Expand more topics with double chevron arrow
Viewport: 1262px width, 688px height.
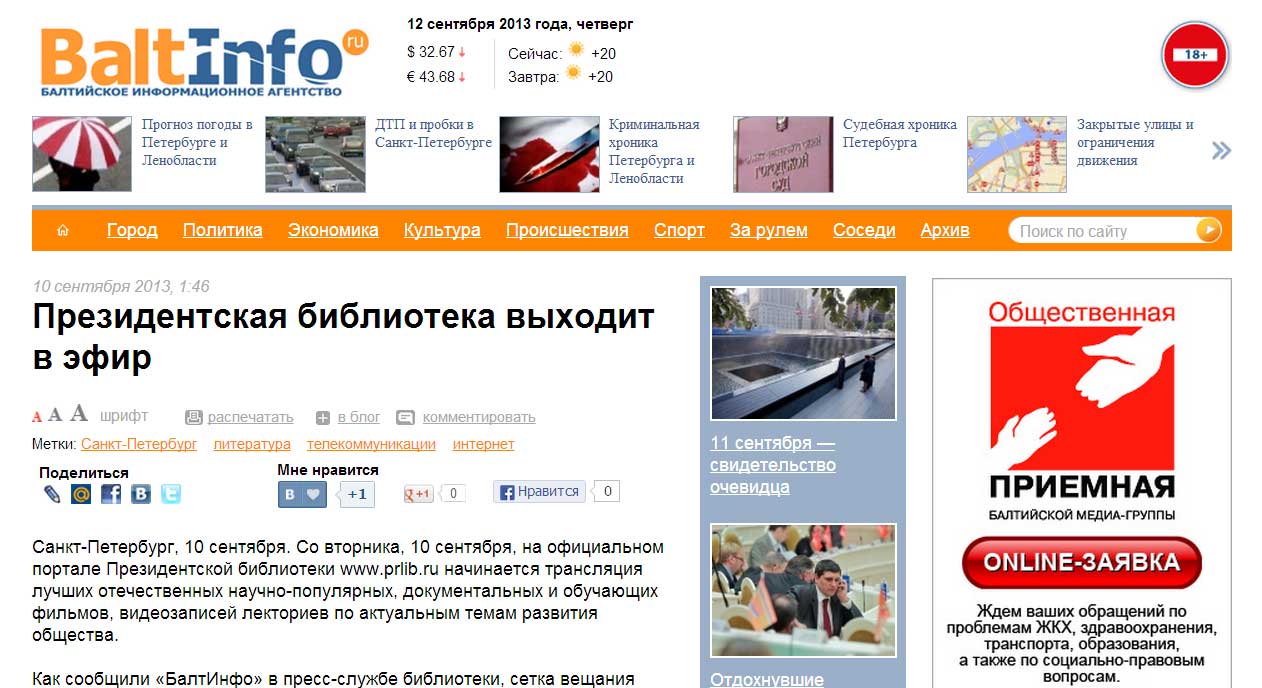point(1221,151)
